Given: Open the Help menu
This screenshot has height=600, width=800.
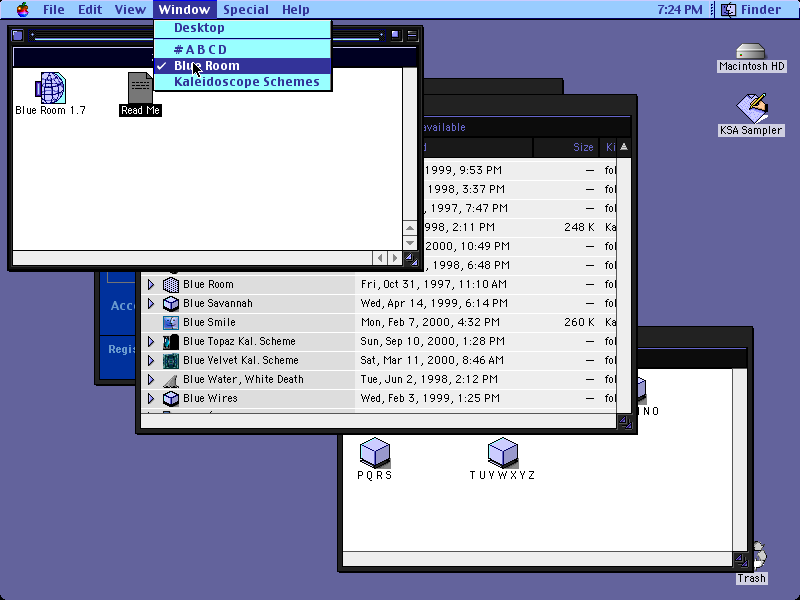Looking at the screenshot, I should [x=295, y=10].
